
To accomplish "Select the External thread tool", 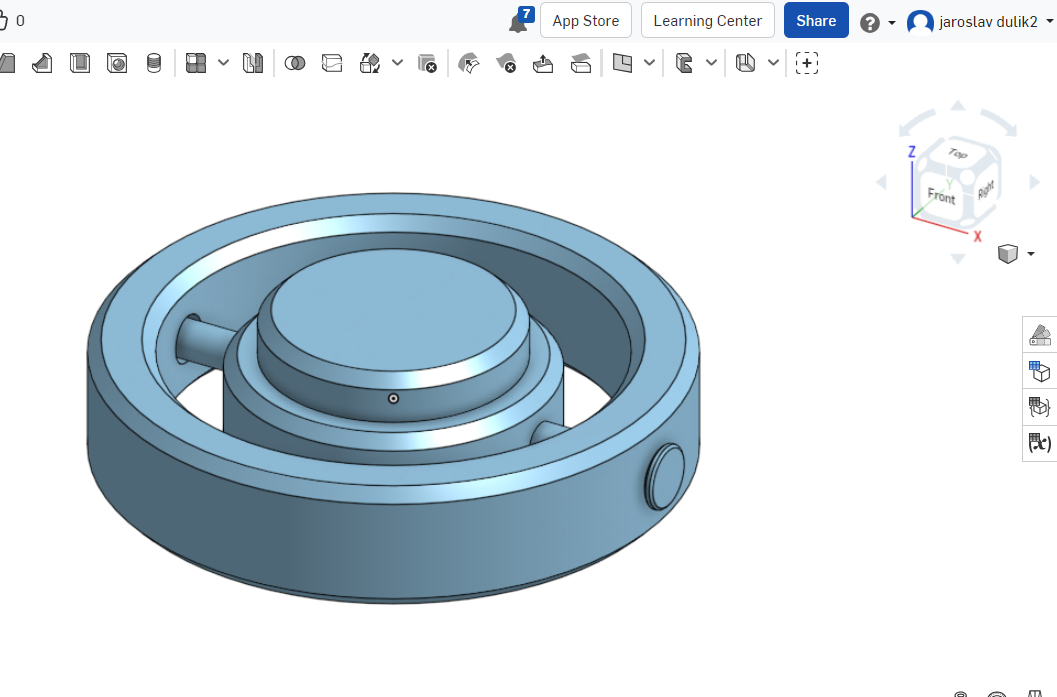I will tap(154, 63).
